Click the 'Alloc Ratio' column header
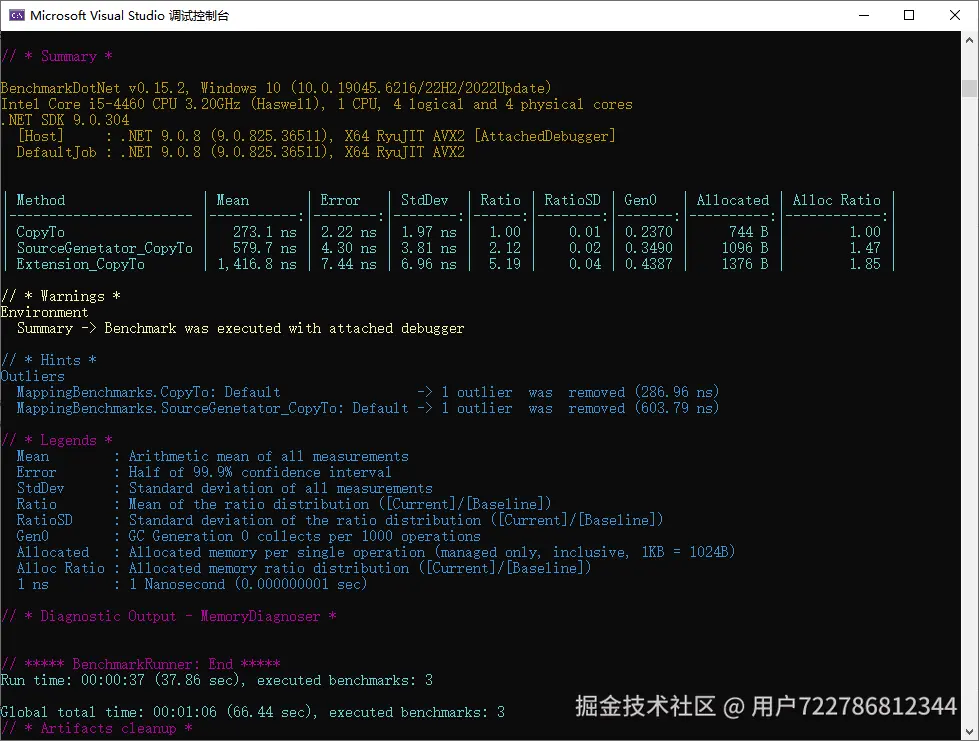Image resolution: width=979 pixels, height=741 pixels. [837, 200]
